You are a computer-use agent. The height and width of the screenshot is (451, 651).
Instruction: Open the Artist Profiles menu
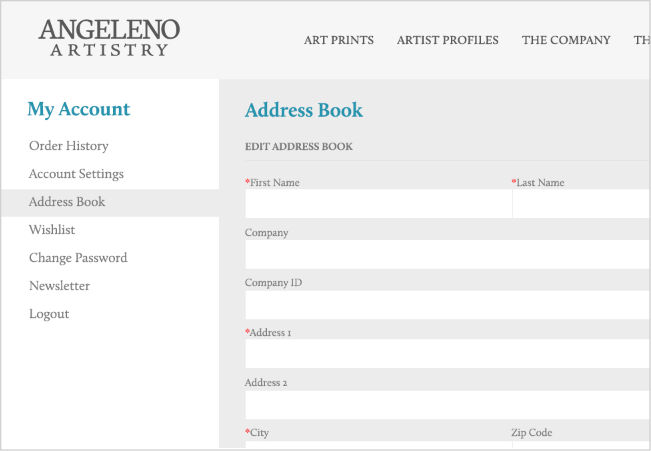[448, 40]
